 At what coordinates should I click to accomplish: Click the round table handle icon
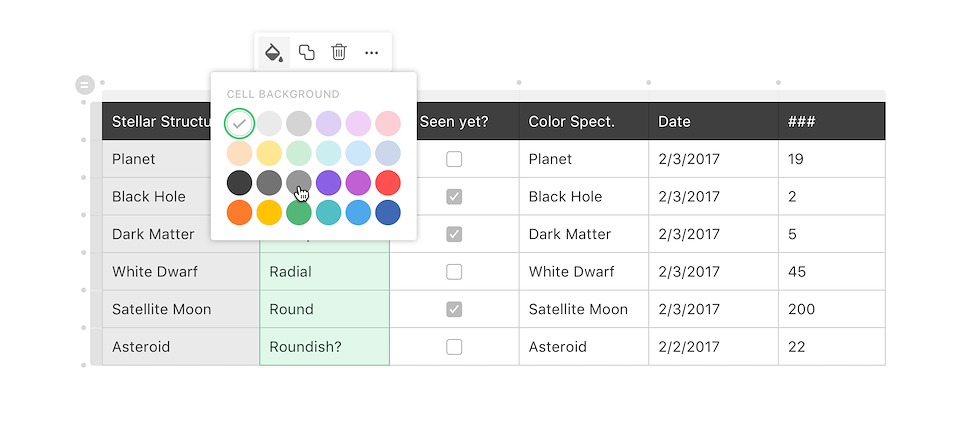click(85, 86)
